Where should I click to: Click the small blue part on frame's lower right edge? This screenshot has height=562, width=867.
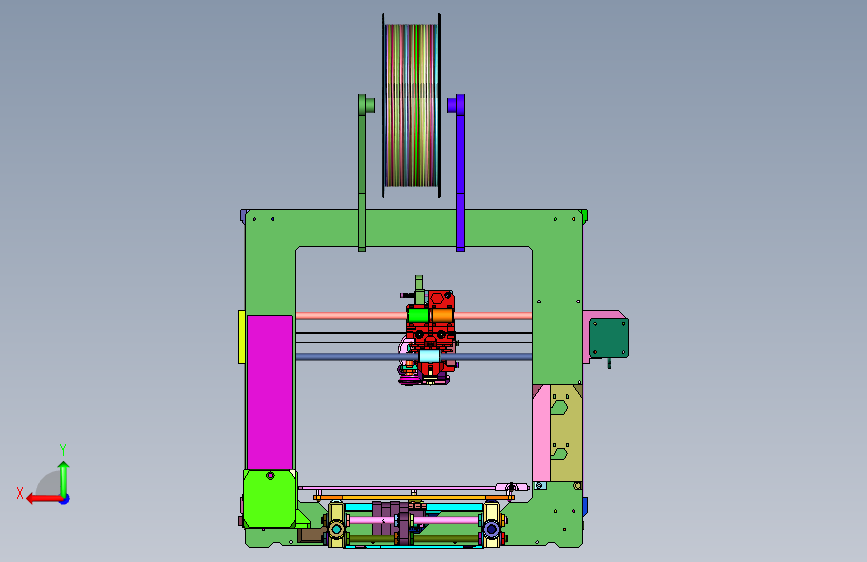click(x=585, y=506)
